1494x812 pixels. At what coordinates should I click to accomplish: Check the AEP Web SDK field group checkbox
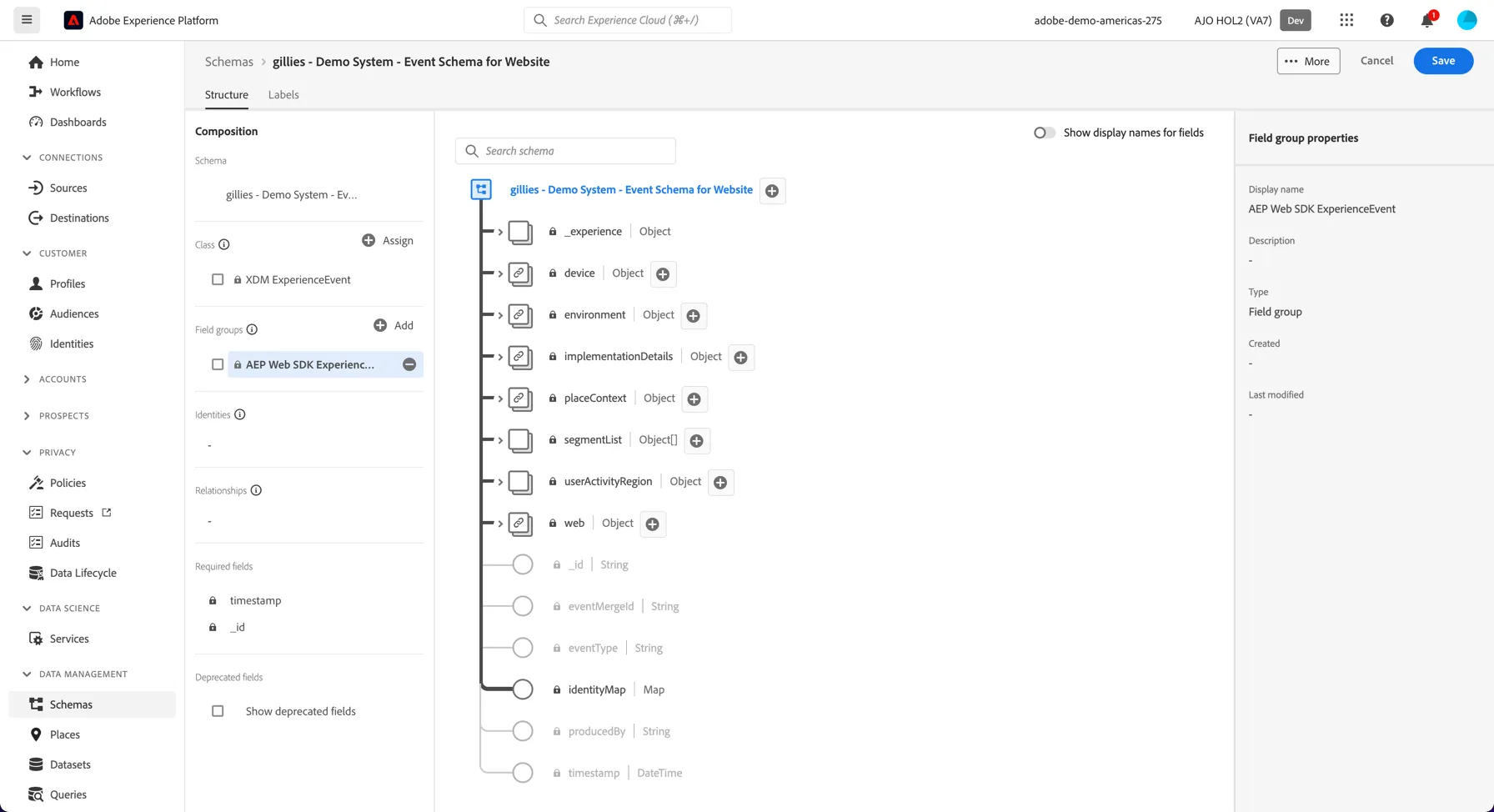point(218,364)
